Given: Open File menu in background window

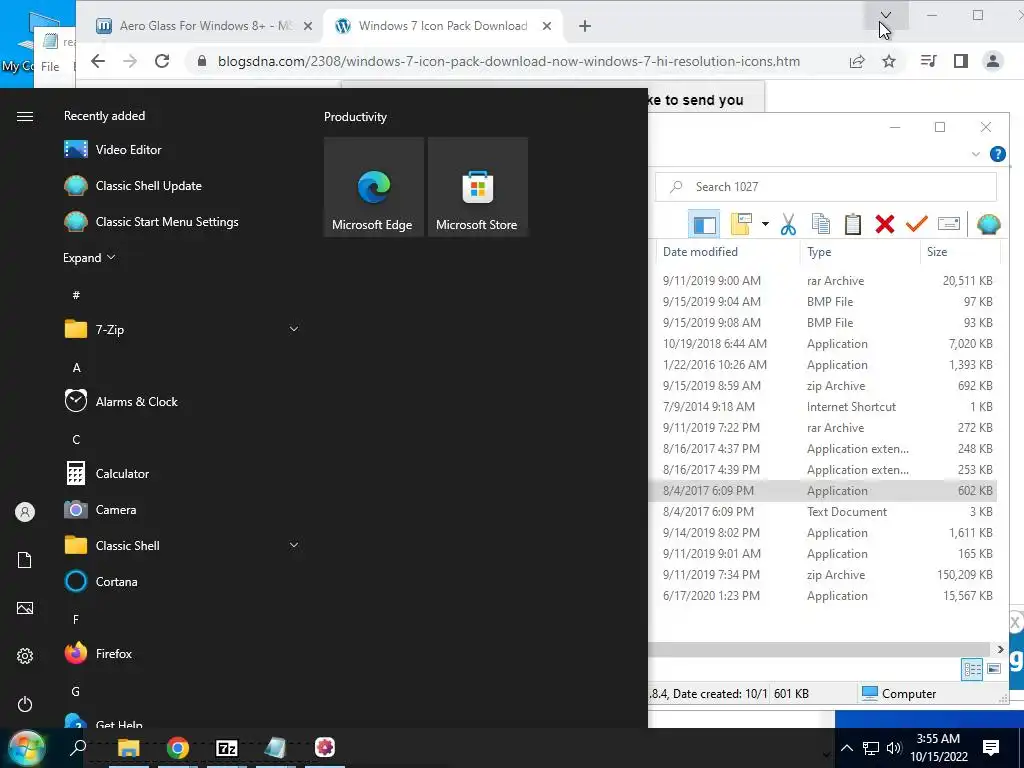Looking at the screenshot, I should [50, 67].
